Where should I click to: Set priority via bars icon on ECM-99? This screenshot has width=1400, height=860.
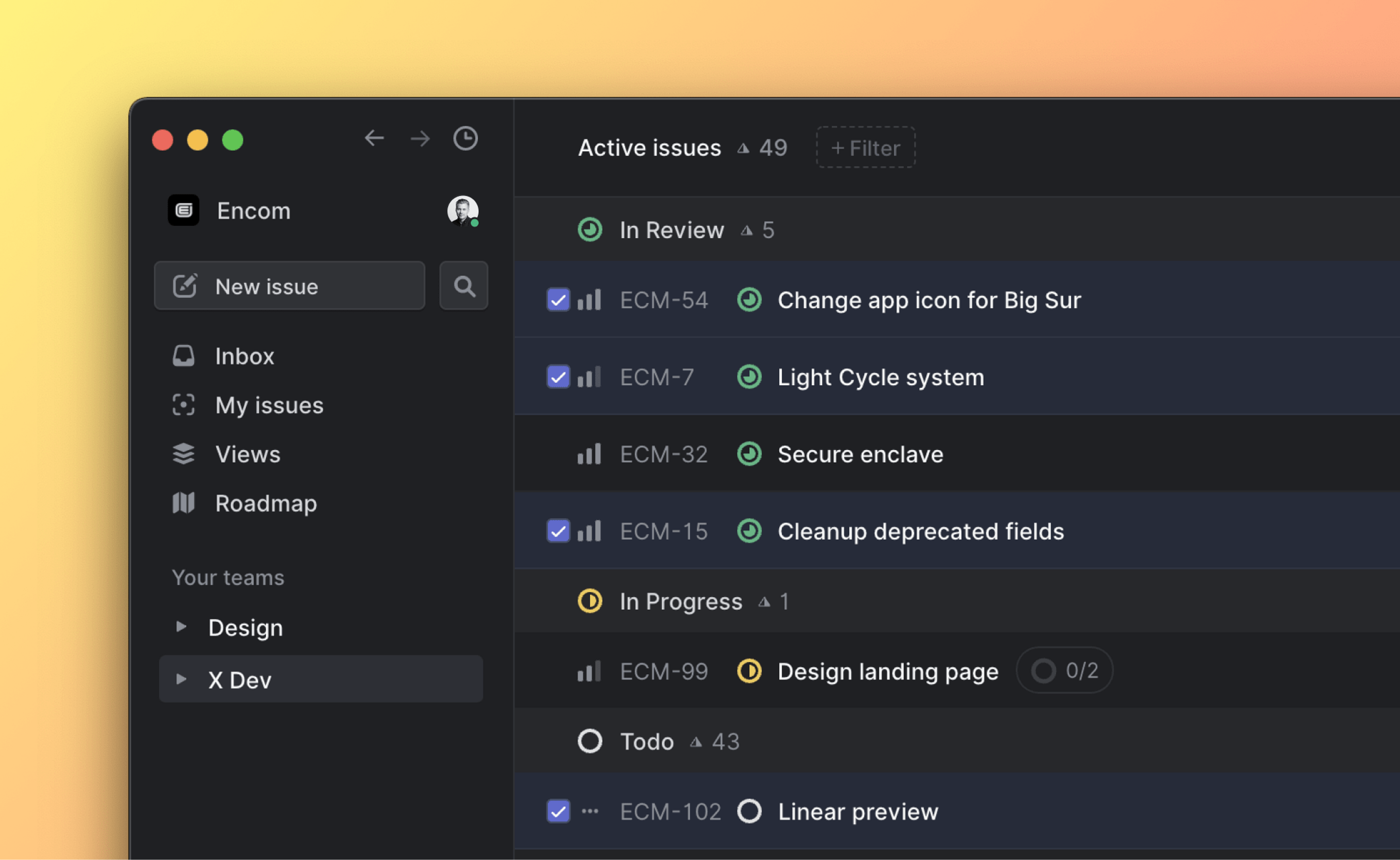[x=589, y=671]
